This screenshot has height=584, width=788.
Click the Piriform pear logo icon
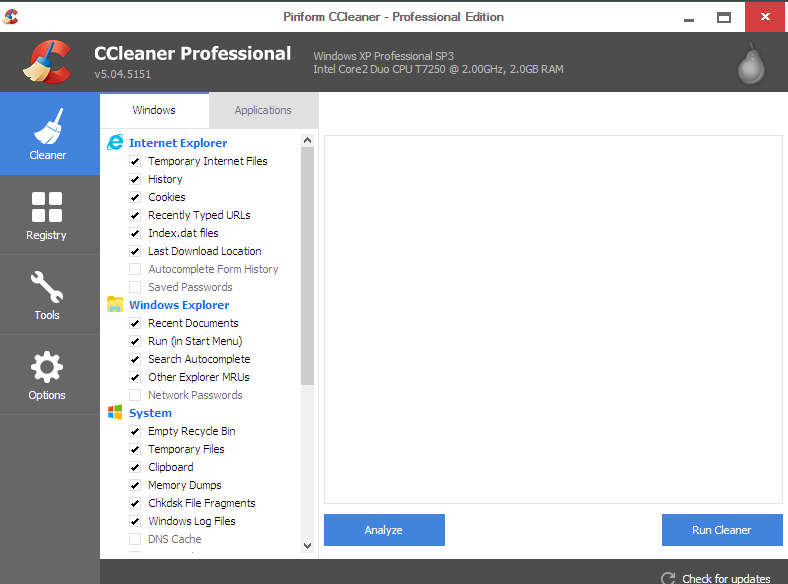750,63
